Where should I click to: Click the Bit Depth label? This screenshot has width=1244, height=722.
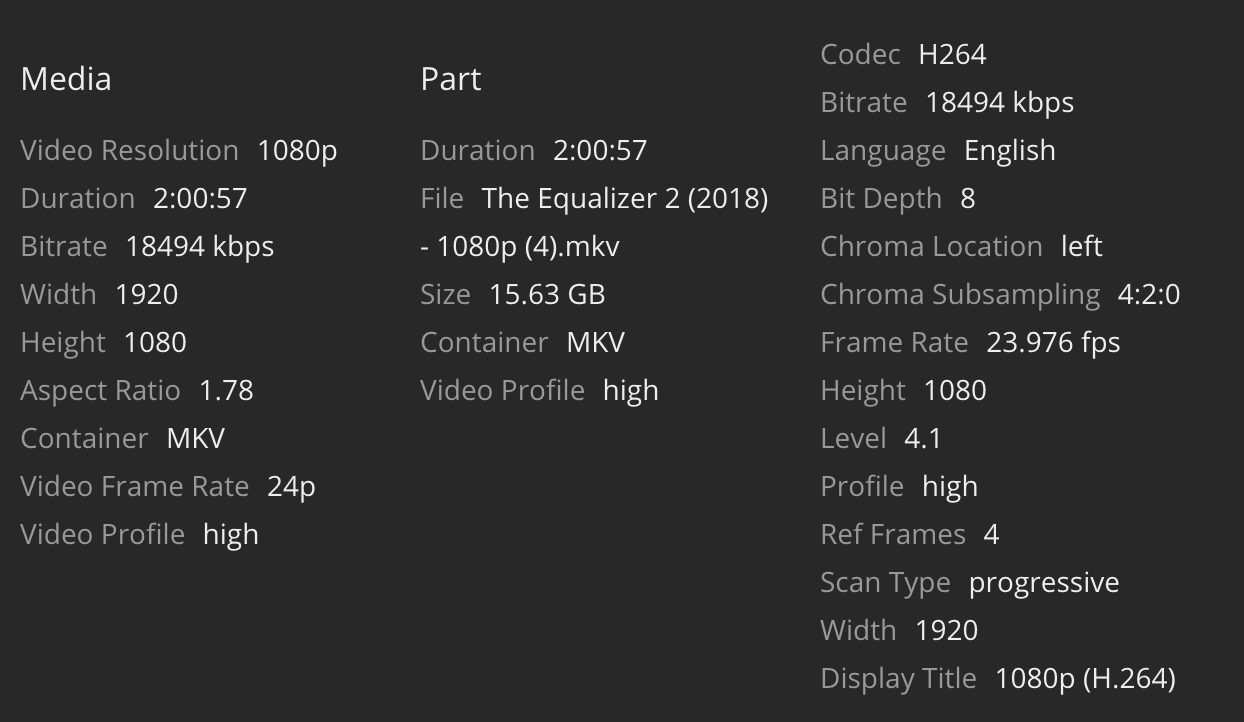tap(881, 199)
